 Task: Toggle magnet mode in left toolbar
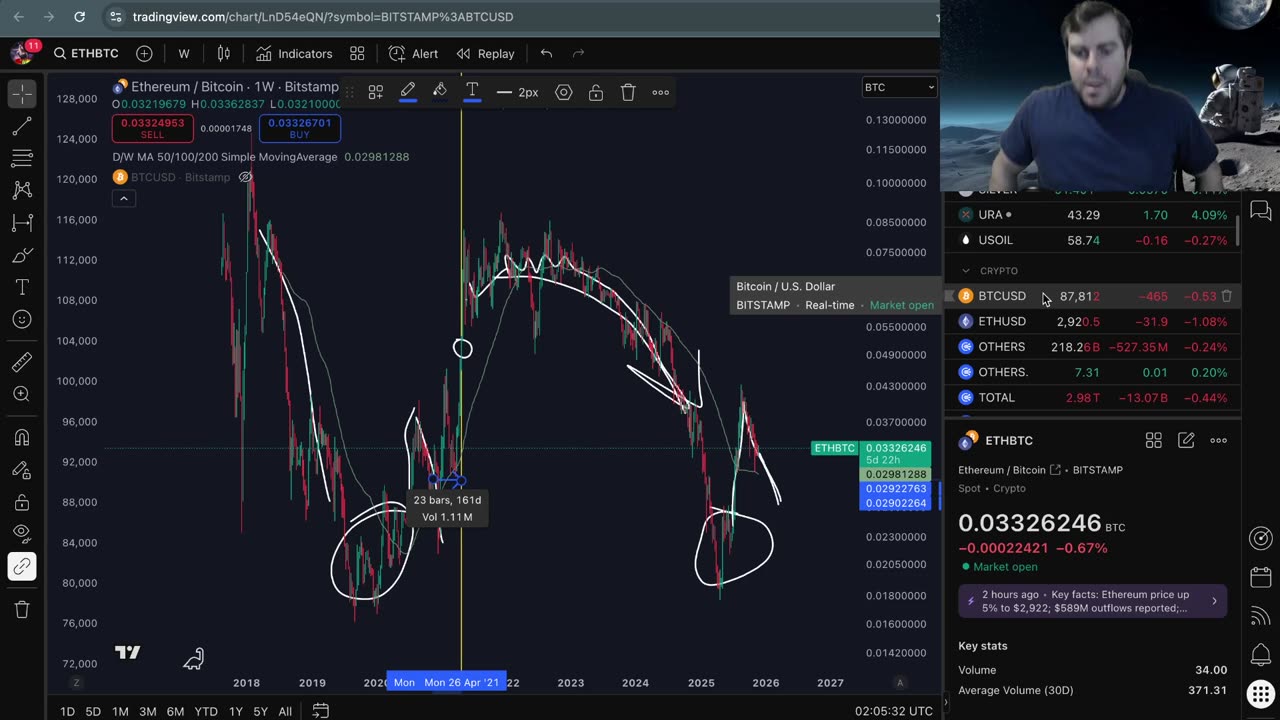[x=22, y=438]
